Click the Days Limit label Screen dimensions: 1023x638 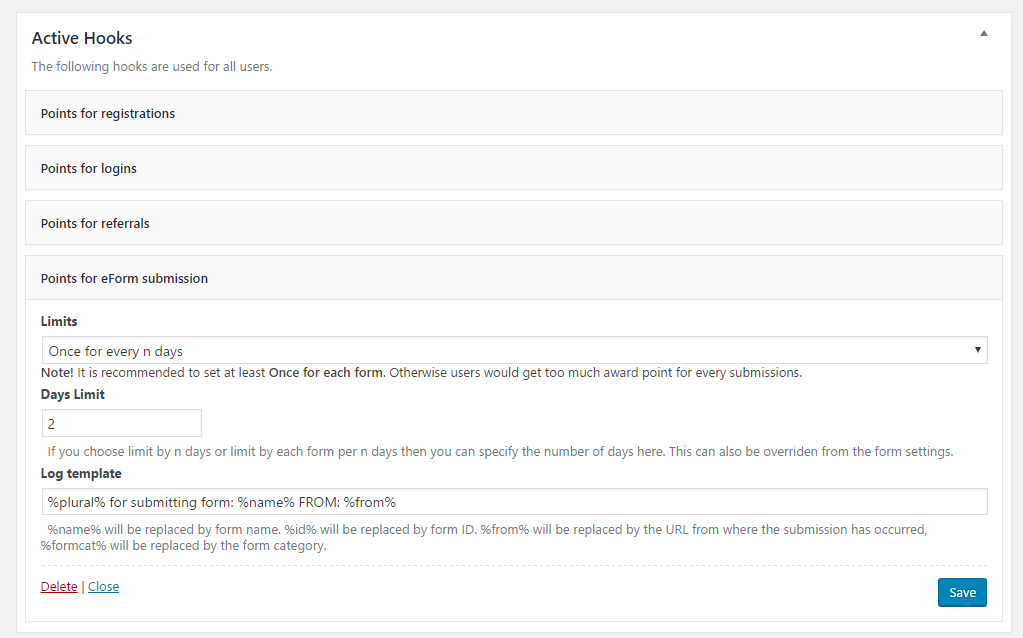72,394
